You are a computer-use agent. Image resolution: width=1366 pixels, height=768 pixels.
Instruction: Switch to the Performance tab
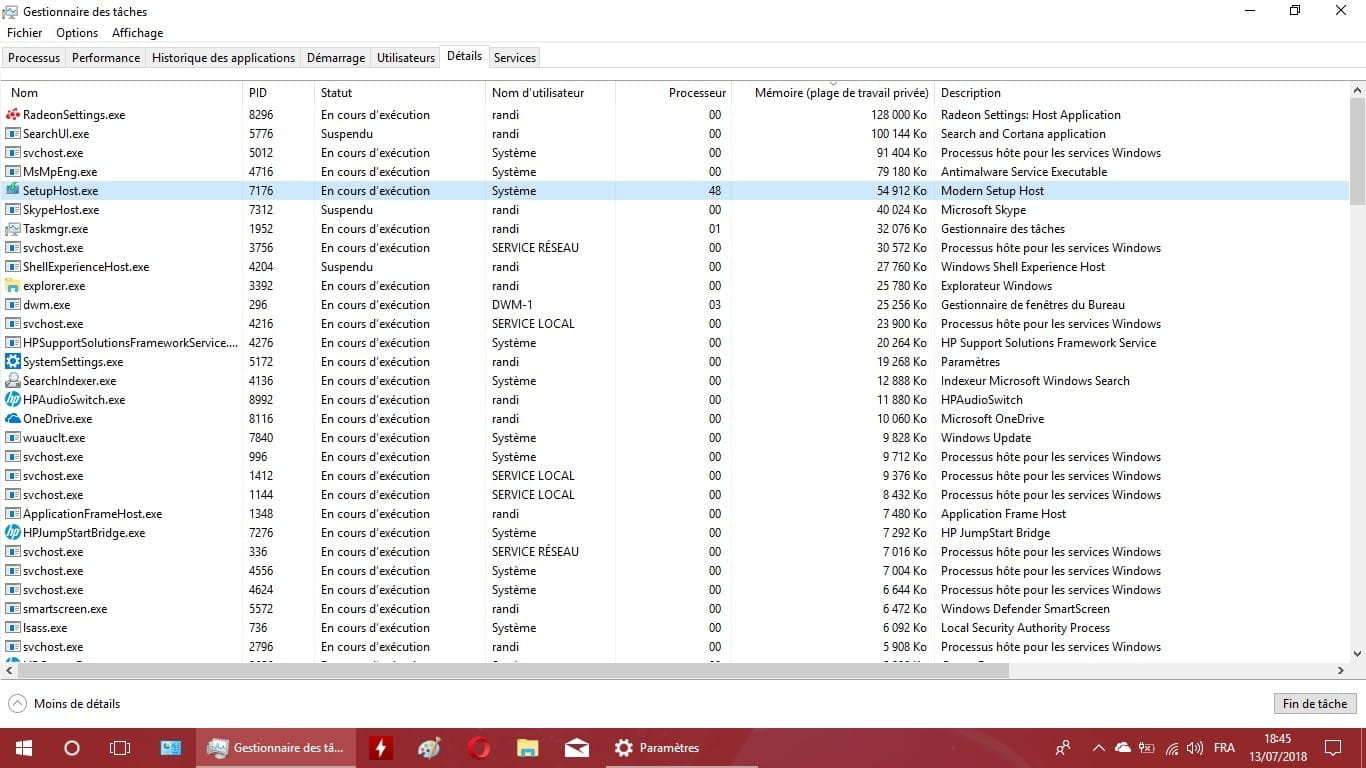(x=106, y=58)
